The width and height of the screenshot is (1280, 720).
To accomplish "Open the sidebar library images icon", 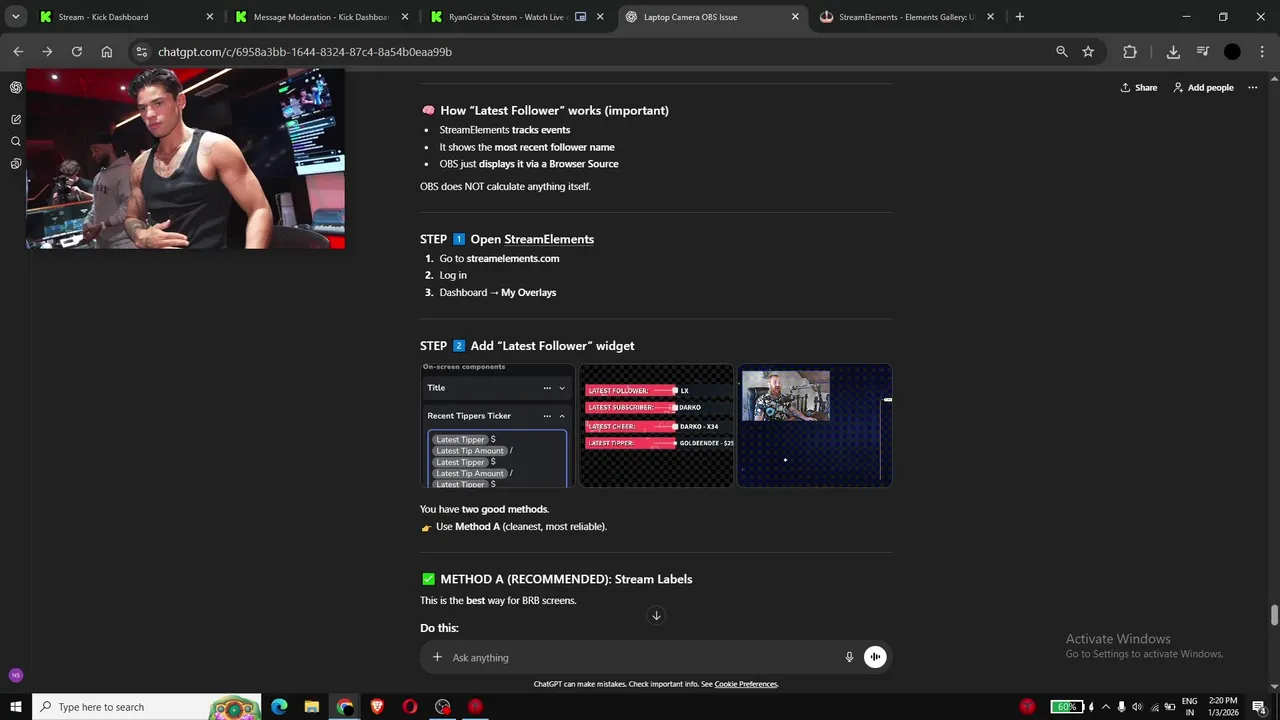I will pos(16,163).
